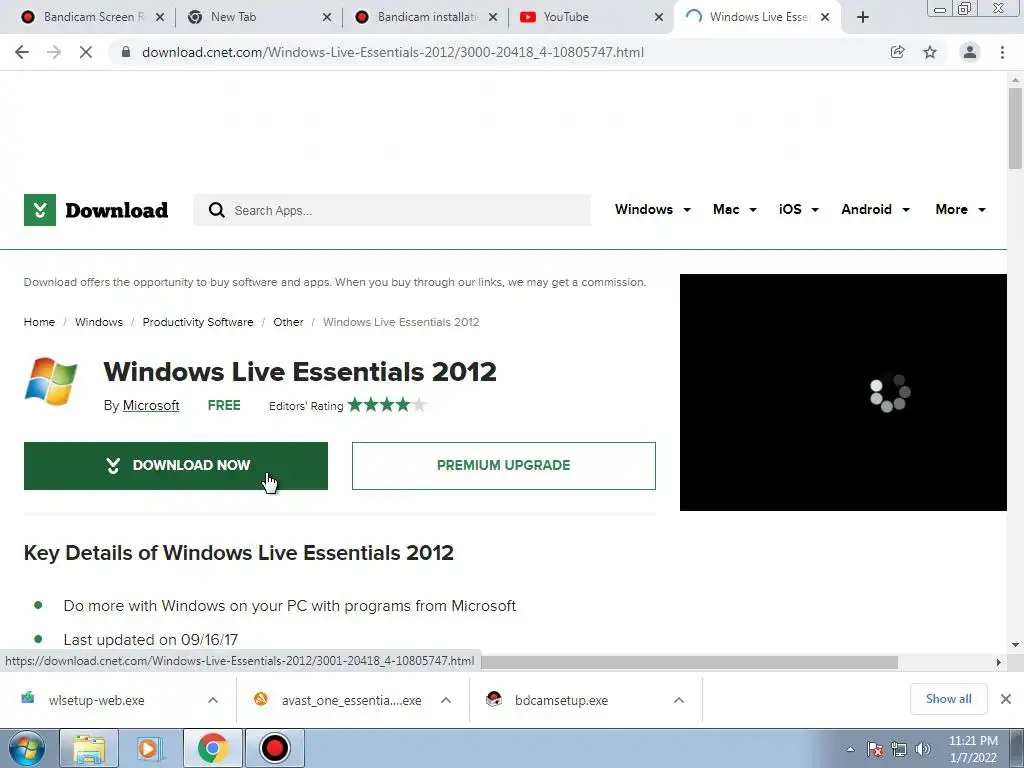This screenshot has height=768, width=1024.
Task: Open the Other breadcrumb link
Action: click(x=288, y=322)
